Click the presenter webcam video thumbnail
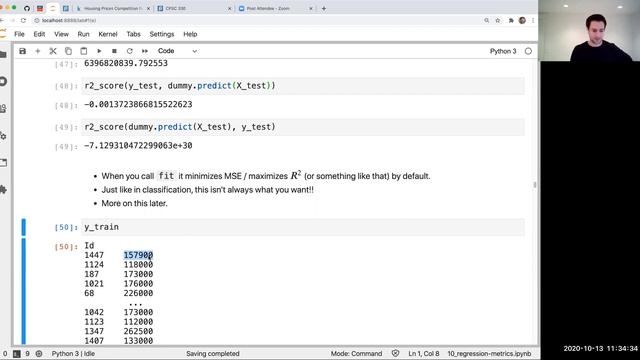The height and width of the screenshot is (360, 640). pyautogui.click(x=590, y=31)
